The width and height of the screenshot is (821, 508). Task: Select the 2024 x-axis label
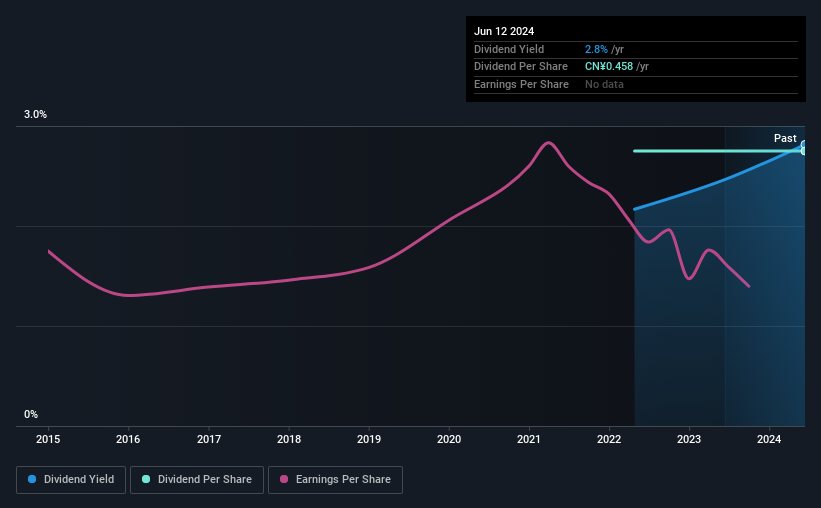(769, 439)
